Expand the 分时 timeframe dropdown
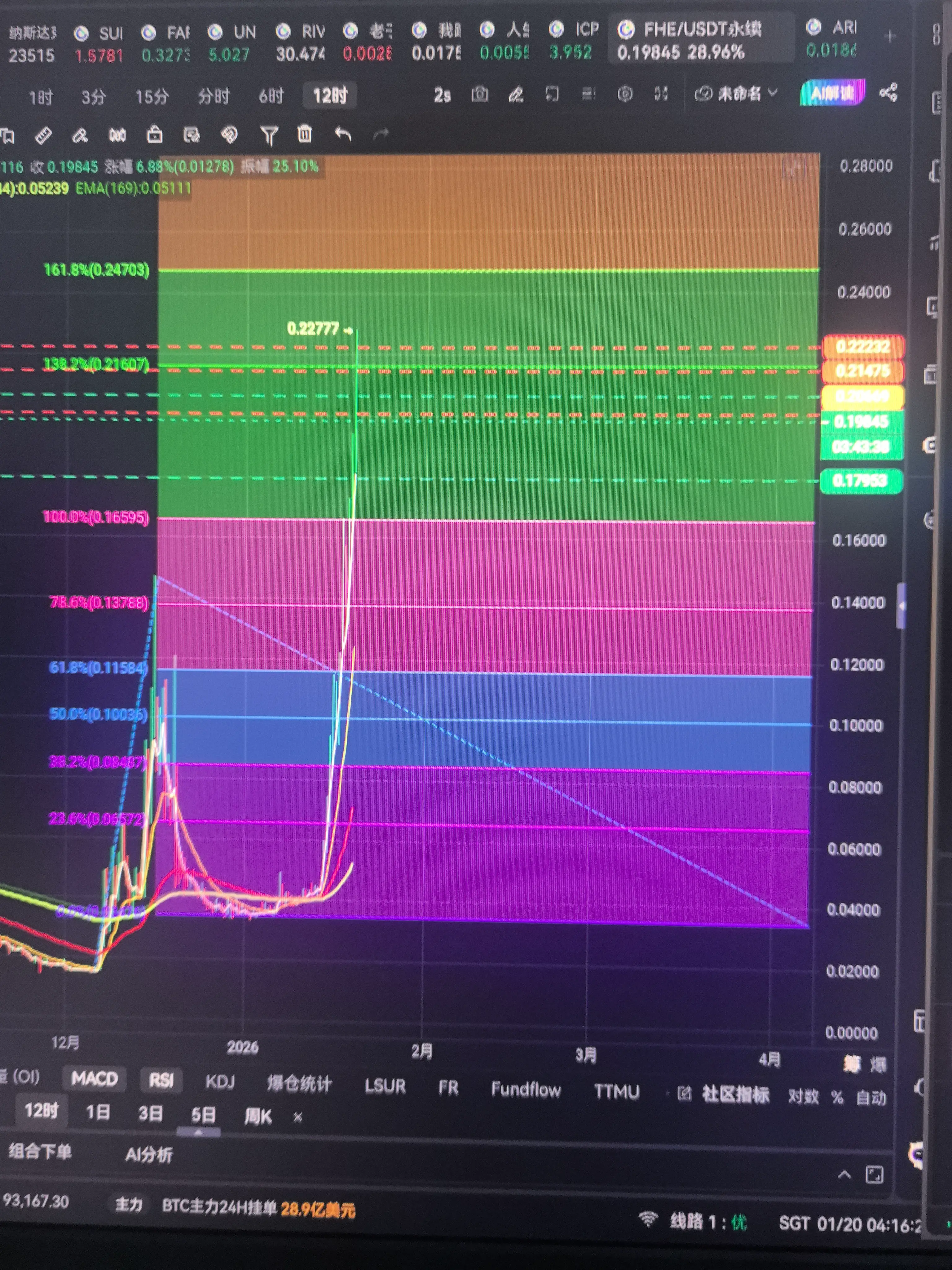The height and width of the screenshot is (1270, 952). pos(214,96)
